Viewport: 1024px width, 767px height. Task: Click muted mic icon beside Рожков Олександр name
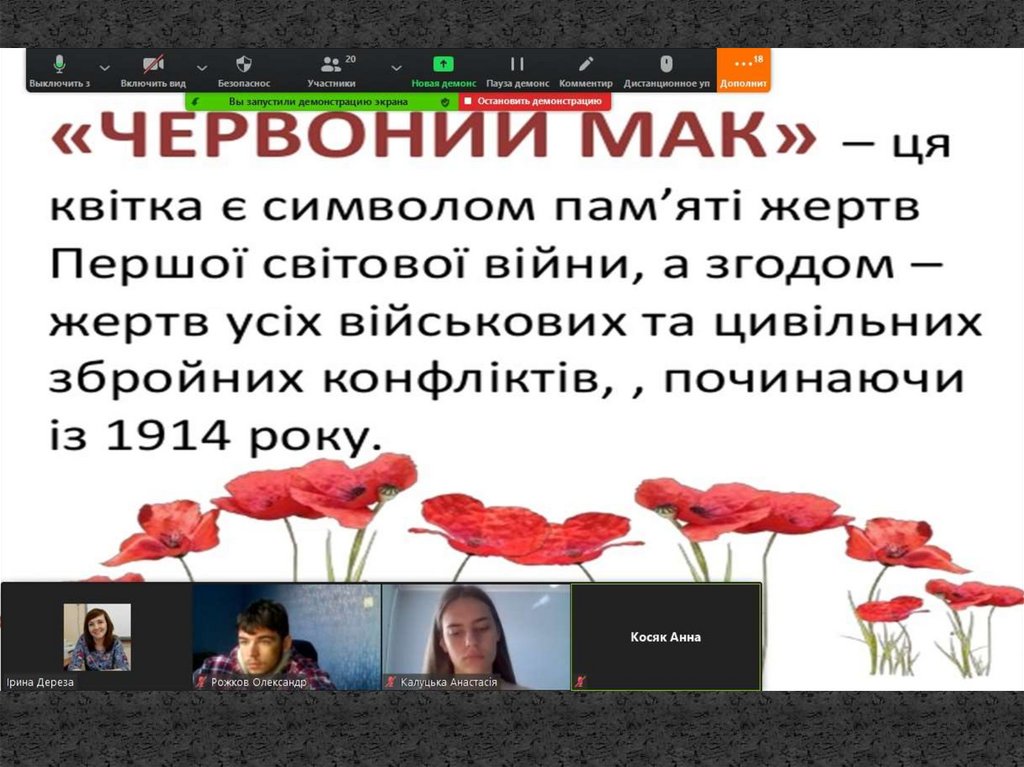(x=201, y=681)
